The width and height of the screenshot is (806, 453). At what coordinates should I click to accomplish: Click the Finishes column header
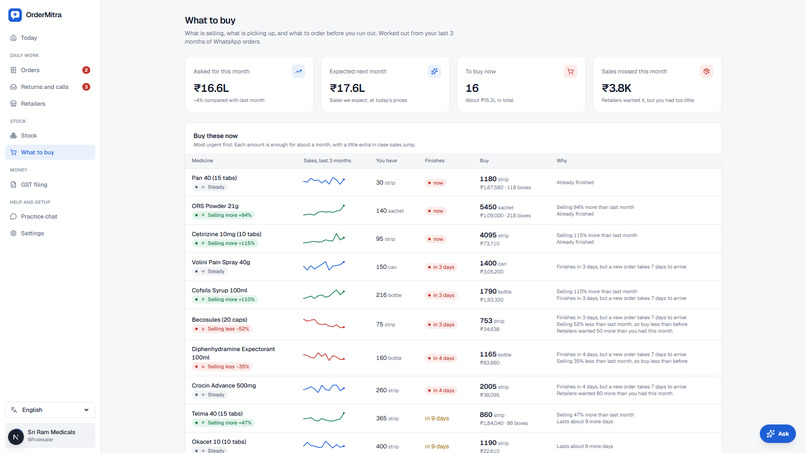(434, 160)
